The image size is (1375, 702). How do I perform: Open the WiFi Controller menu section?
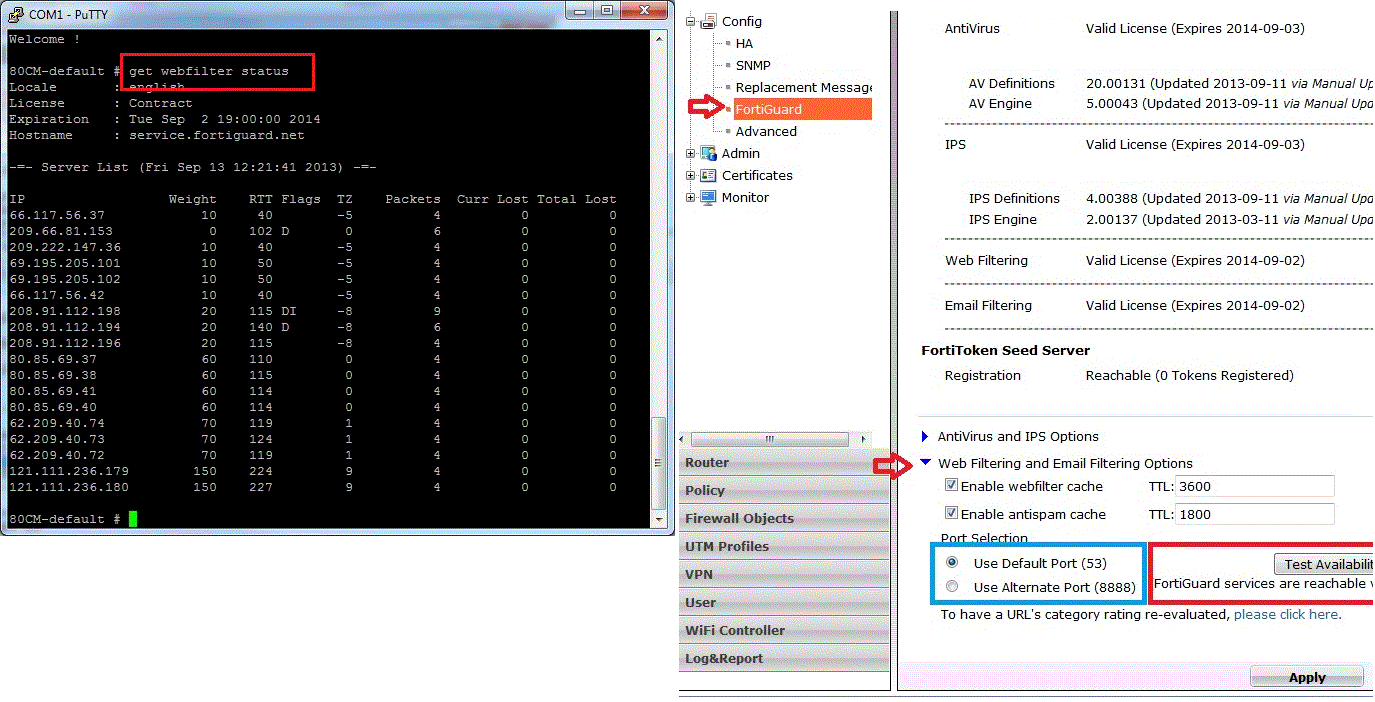(x=784, y=630)
